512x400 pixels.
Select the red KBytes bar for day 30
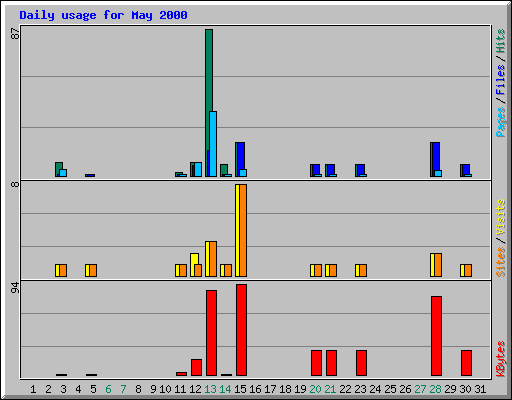click(x=466, y=363)
